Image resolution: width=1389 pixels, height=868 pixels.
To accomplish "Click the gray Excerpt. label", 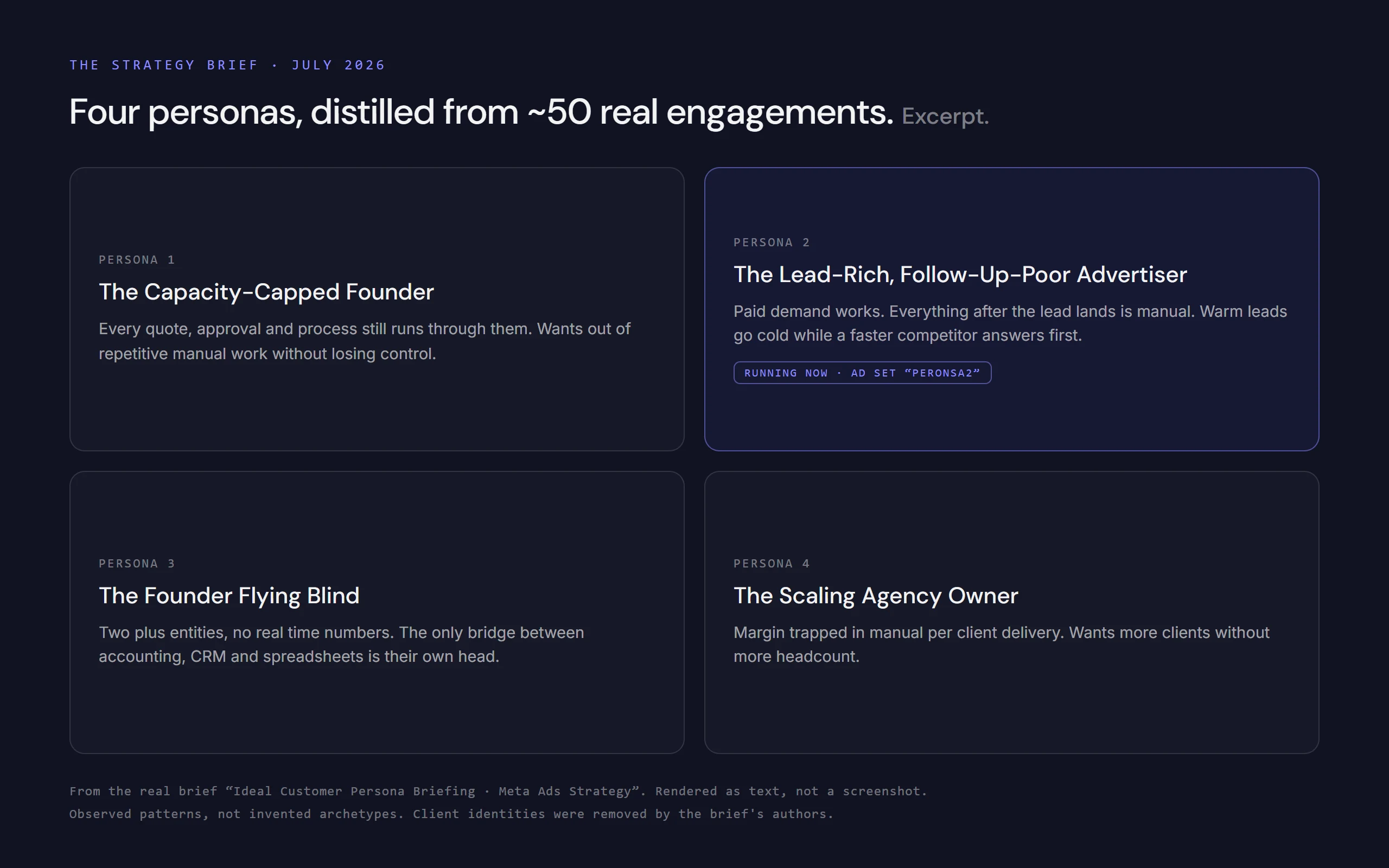I will pyautogui.click(x=945, y=116).
